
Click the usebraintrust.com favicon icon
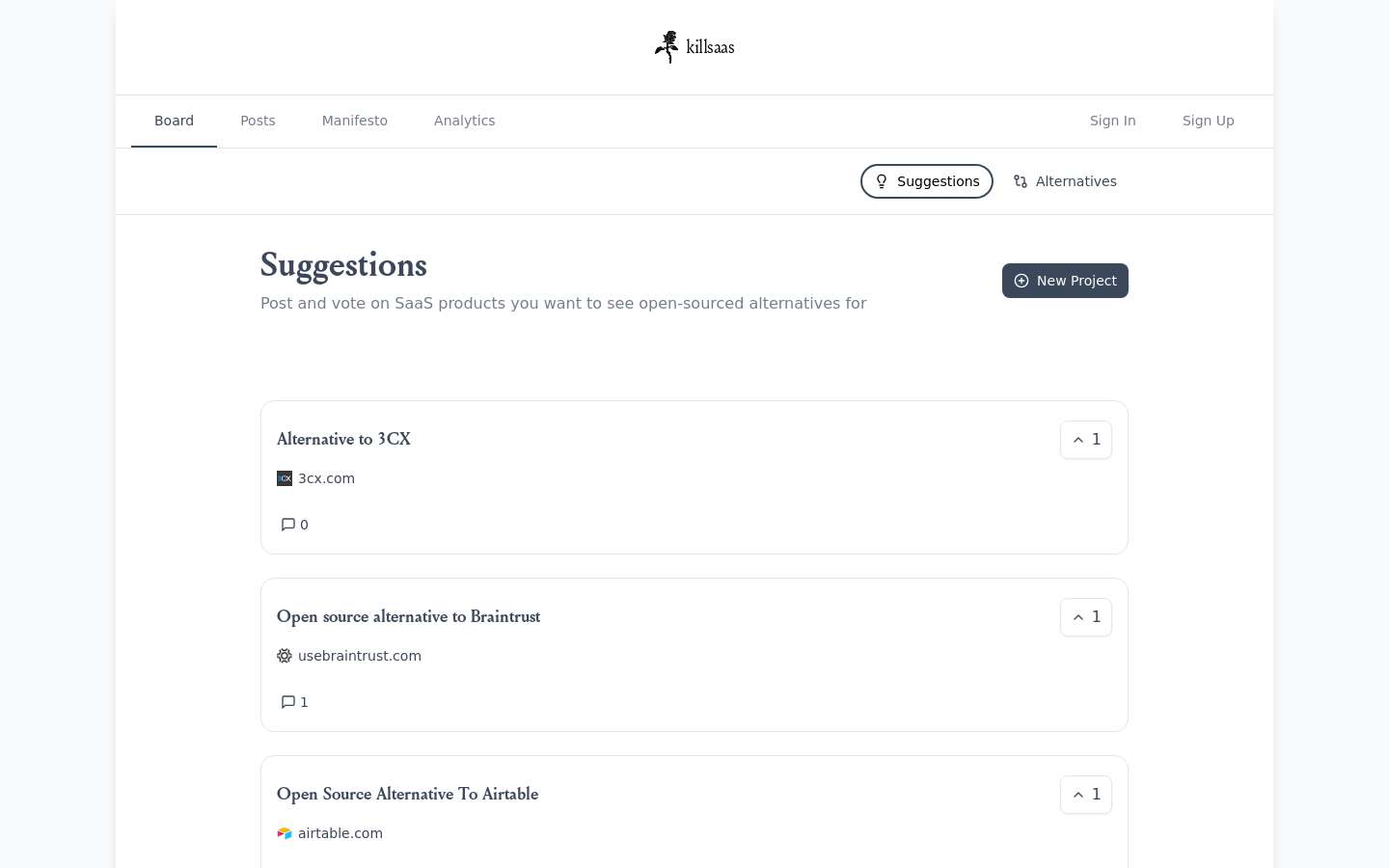click(x=285, y=656)
